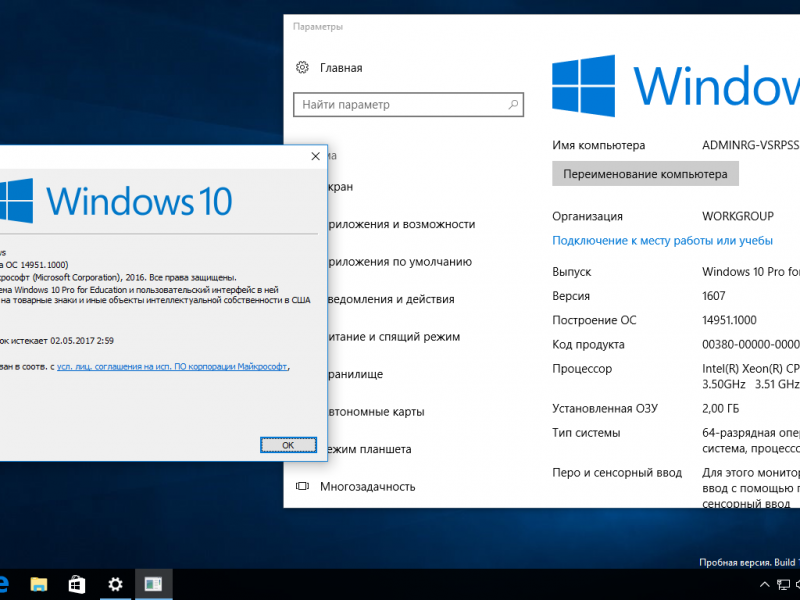Click Переименование компьютера button
The height and width of the screenshot is (600, 800).
tap(645, 174)
